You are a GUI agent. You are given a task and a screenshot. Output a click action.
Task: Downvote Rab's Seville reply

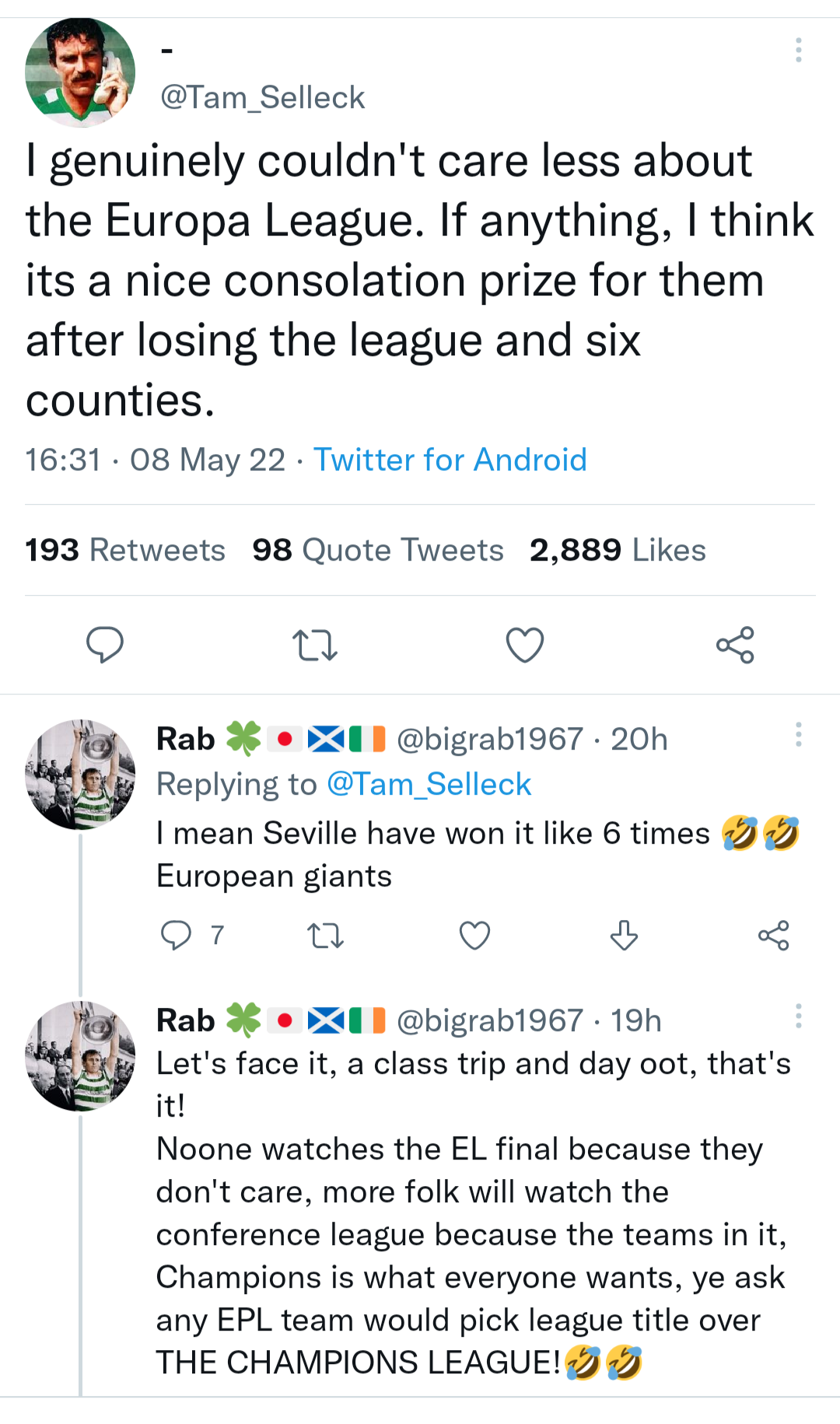coord(624,935)
